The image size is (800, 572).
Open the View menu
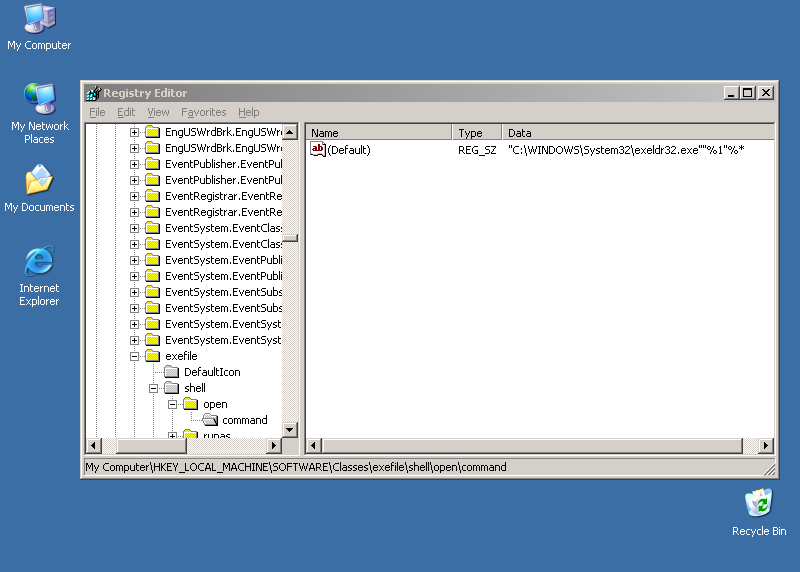158,112
